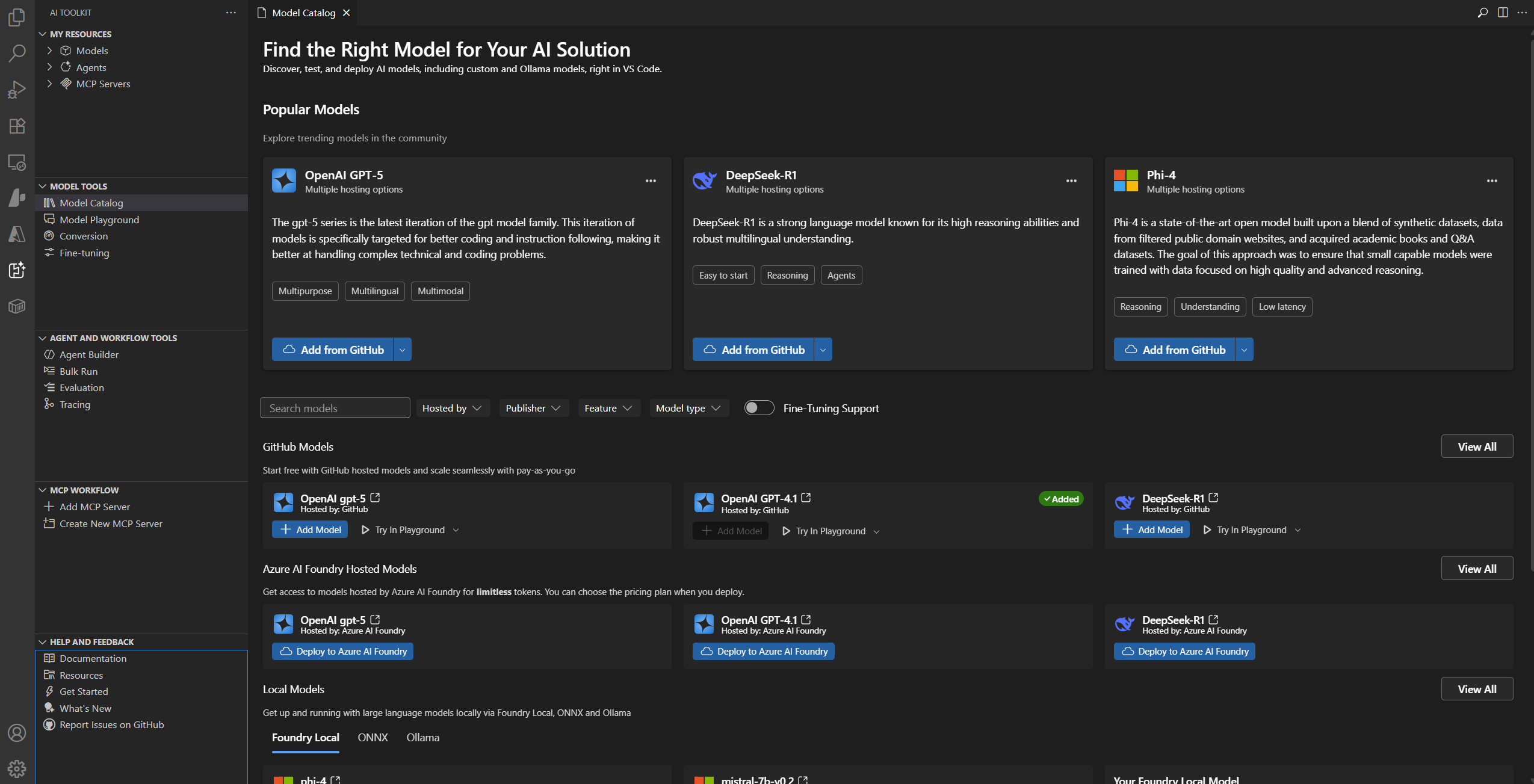The image size is (1534, 784).
Task: Open the Azure view in the activity bar
Action: point(16,234)
